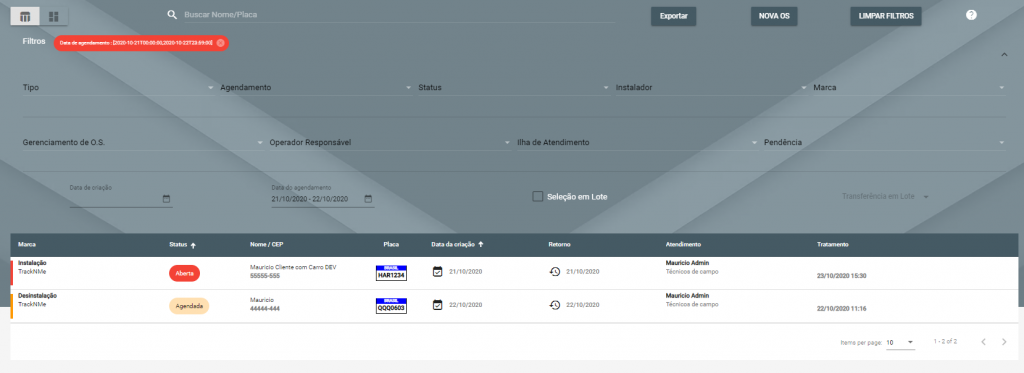Click the Agendada status badge
The width and height of the screenshot is (1024, 373).
coord(189,306)
